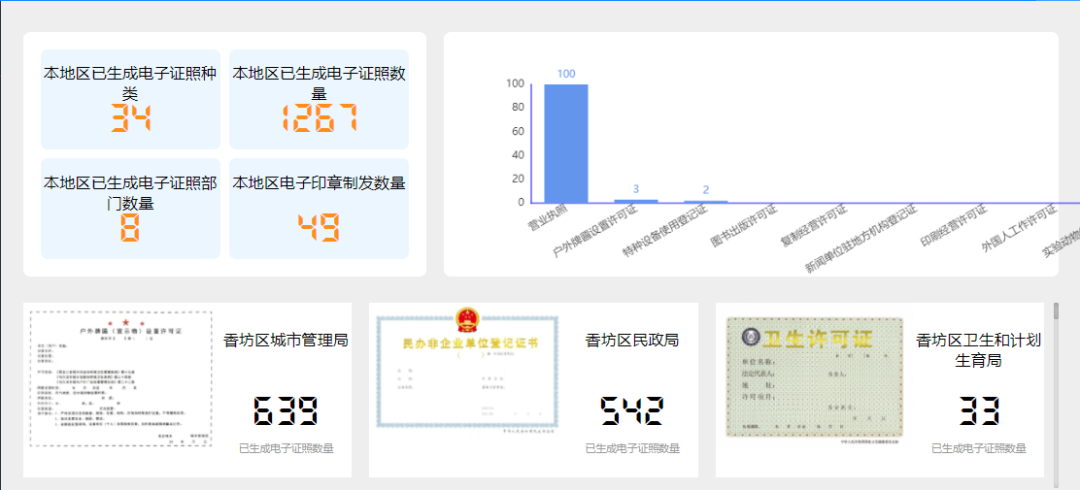
Task: Open the 户外牌匾设置许可证 document thumbnail
Action: click(x=121, y=379)
